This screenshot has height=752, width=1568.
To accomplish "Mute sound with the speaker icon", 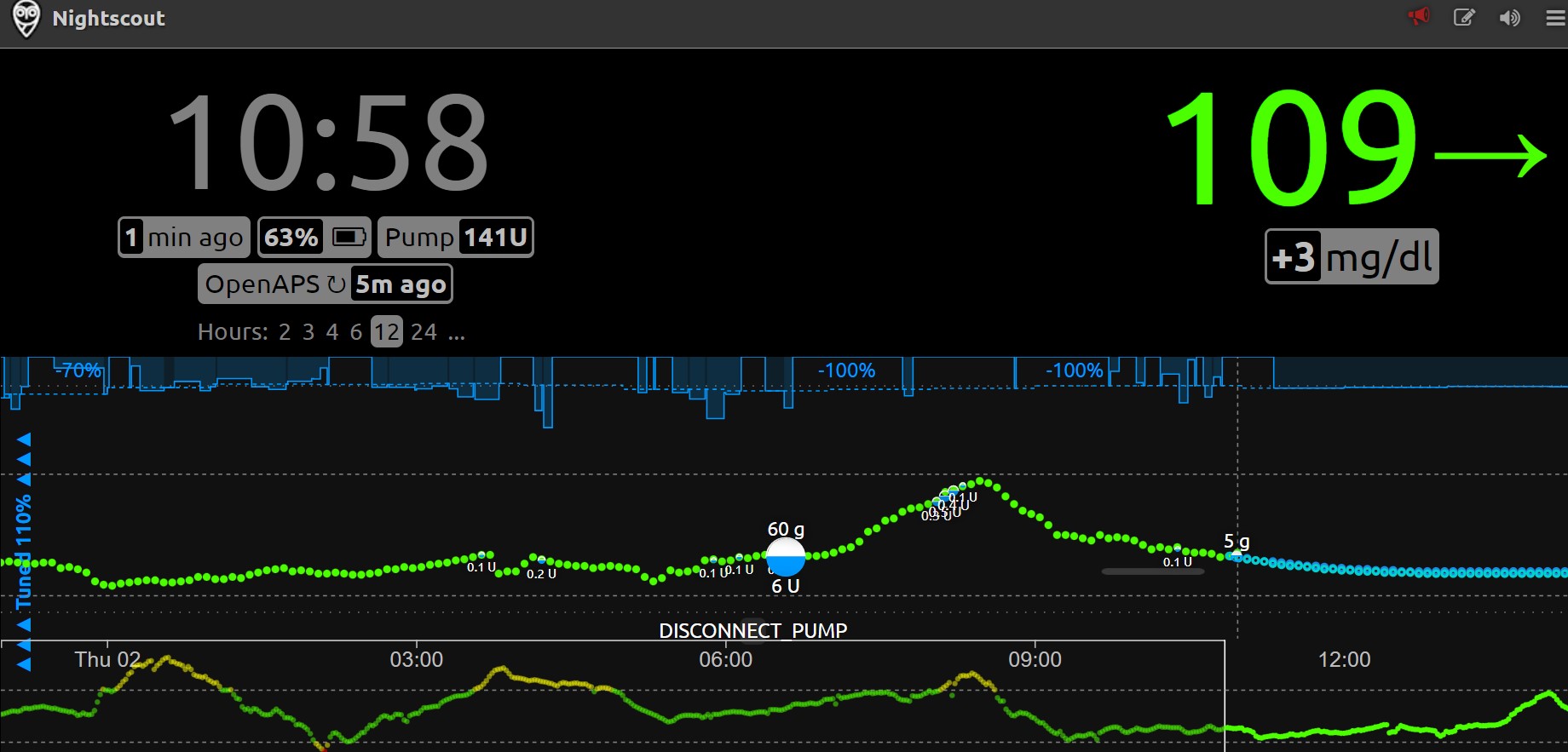I will (1509, 18).
